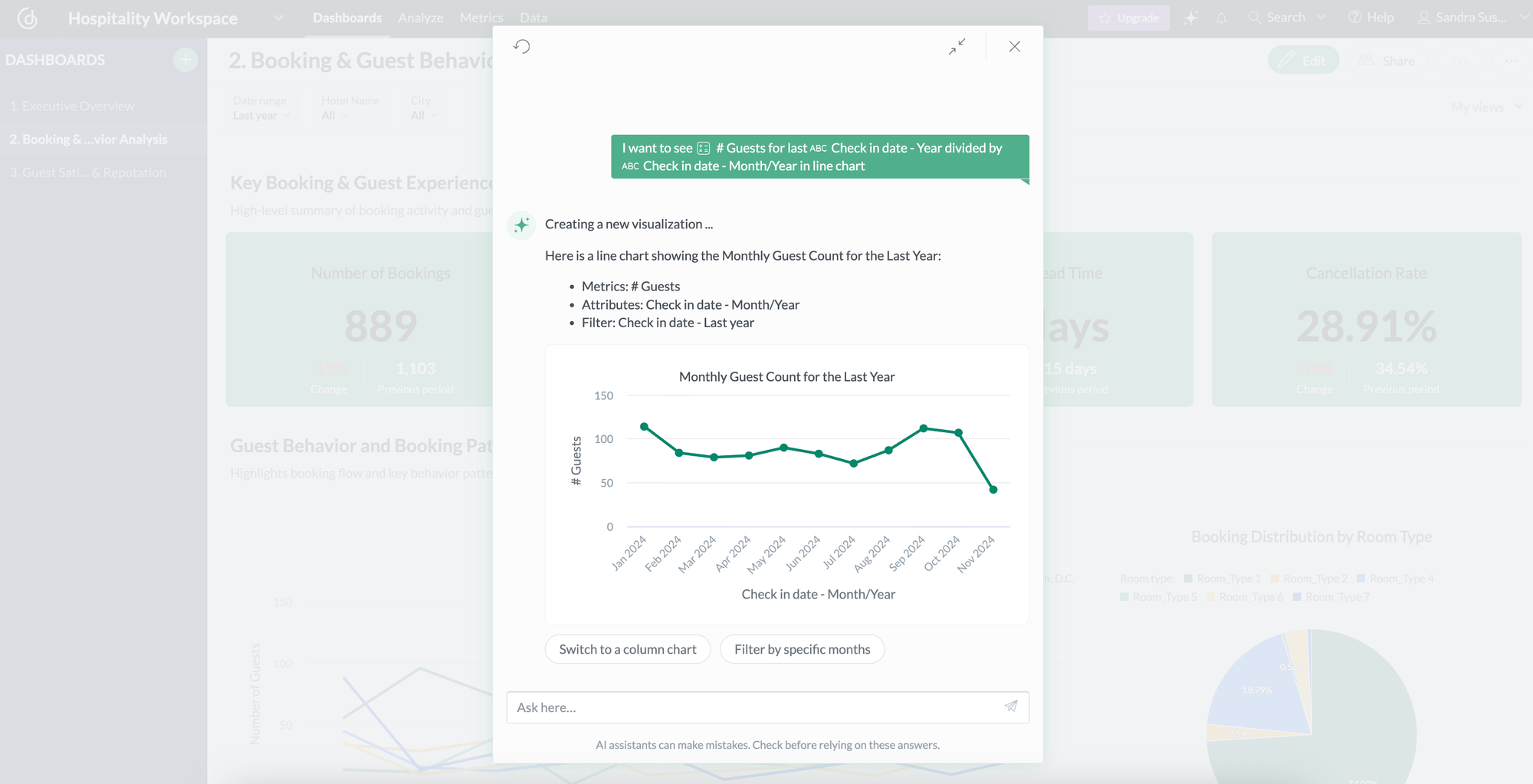Open more dashboard options via ellipsis icon
This screenshot has height=784, width=1533.
click(1510, 61)
